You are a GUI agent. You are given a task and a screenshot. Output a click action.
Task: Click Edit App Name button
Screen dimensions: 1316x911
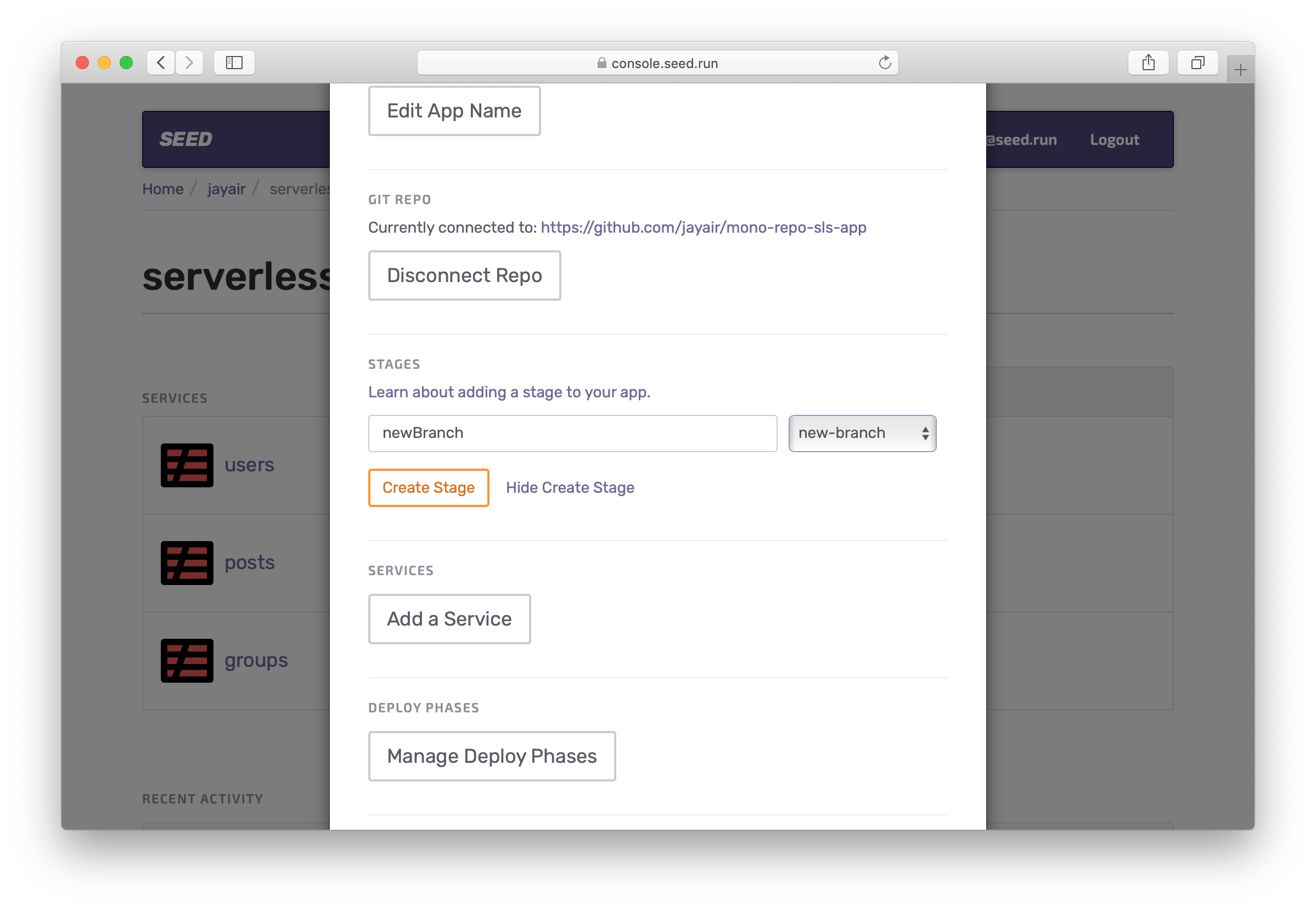tap(454, 111)
